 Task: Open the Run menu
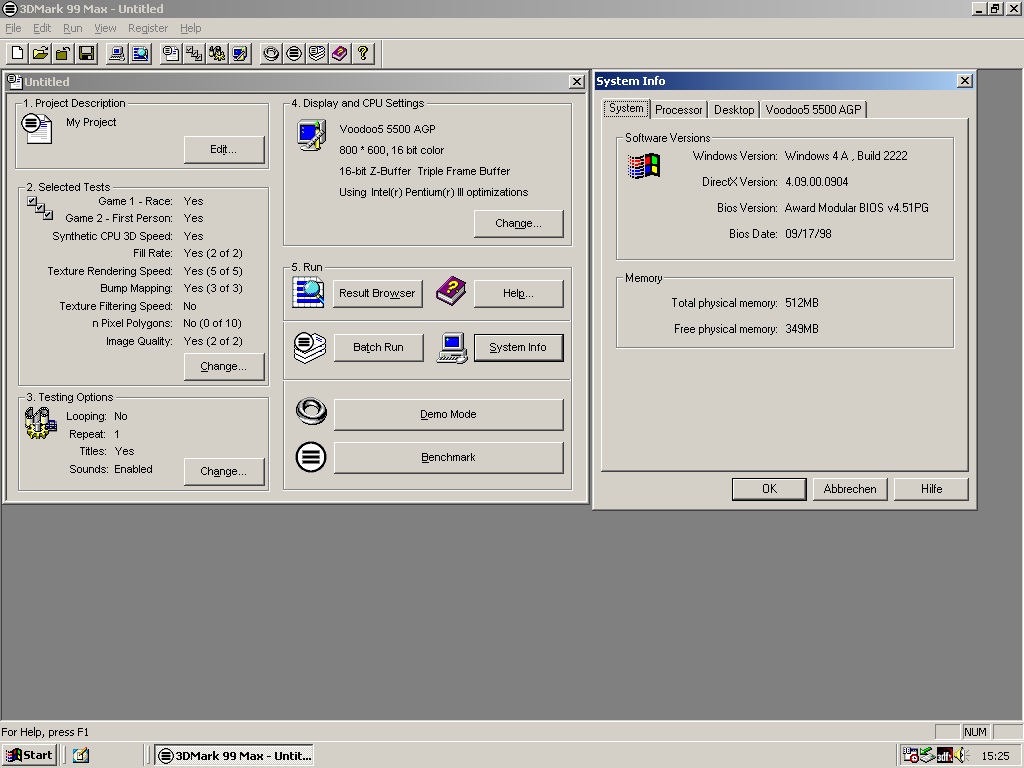72,28
